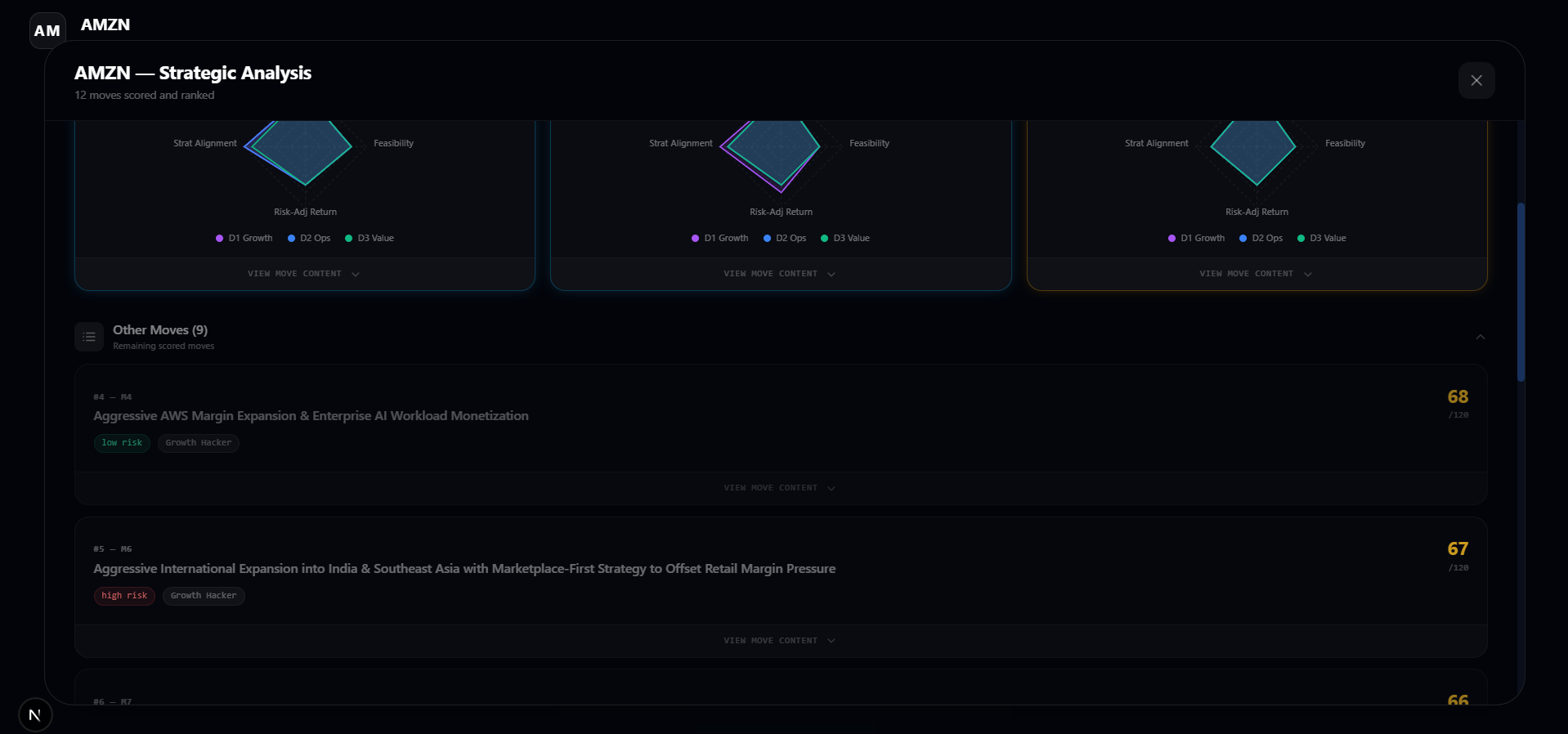Expand View Move Content for AWS Margin move

[x=780, y=488]
